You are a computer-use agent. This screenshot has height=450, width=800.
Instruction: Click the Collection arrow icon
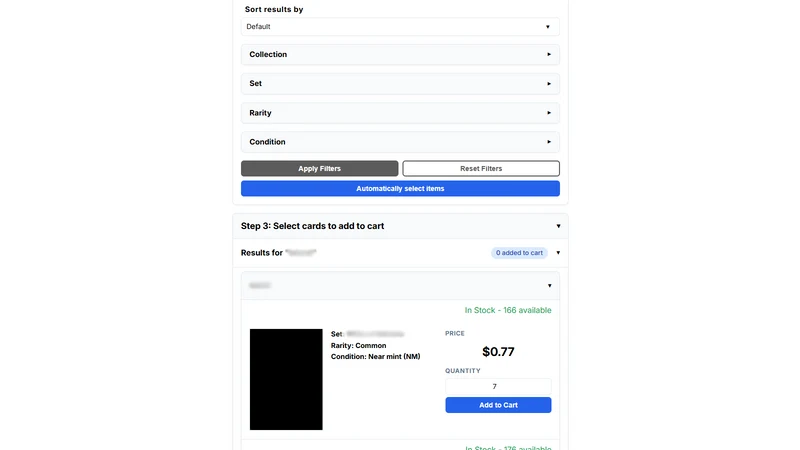[x=549, y=54]
